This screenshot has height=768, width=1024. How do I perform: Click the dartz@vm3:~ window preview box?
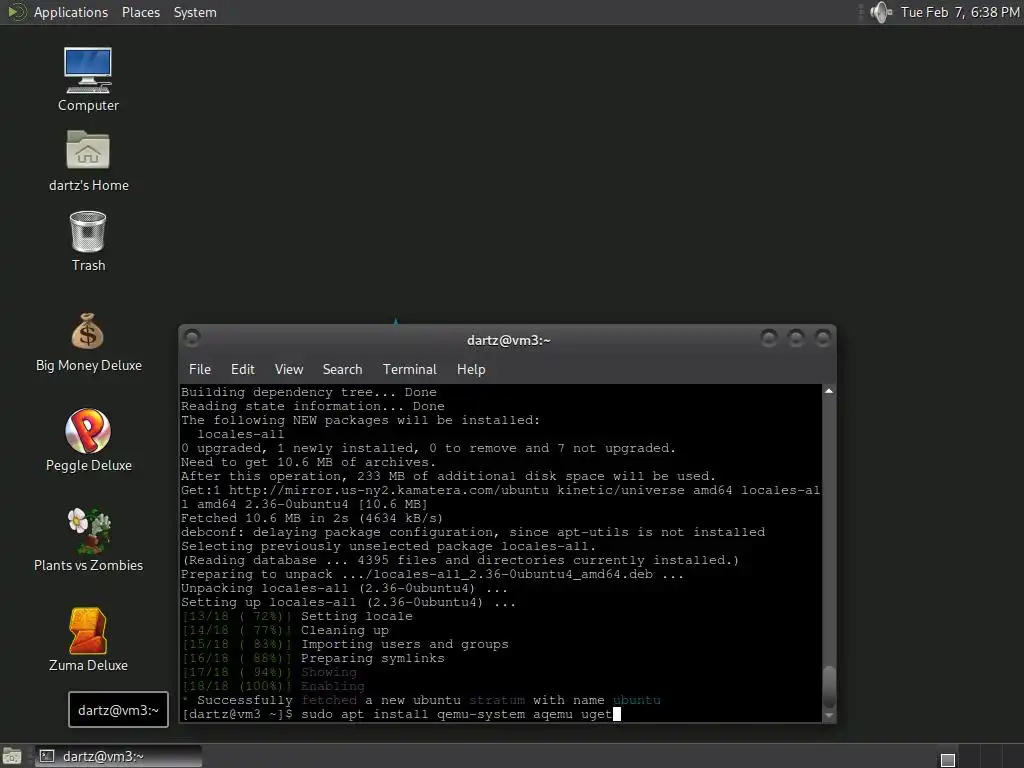118,709
